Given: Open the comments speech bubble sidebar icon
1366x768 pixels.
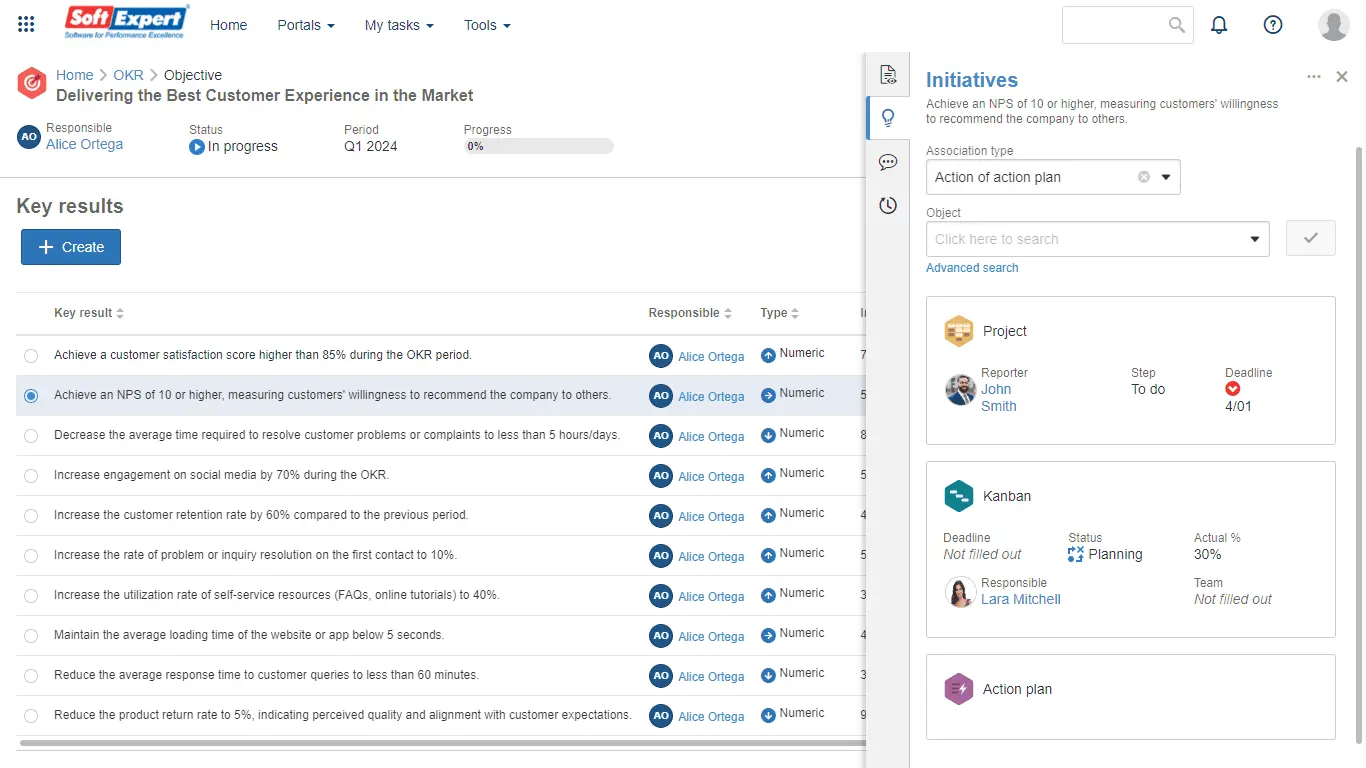Looking at the screenshot, I should tap(887, 162).
